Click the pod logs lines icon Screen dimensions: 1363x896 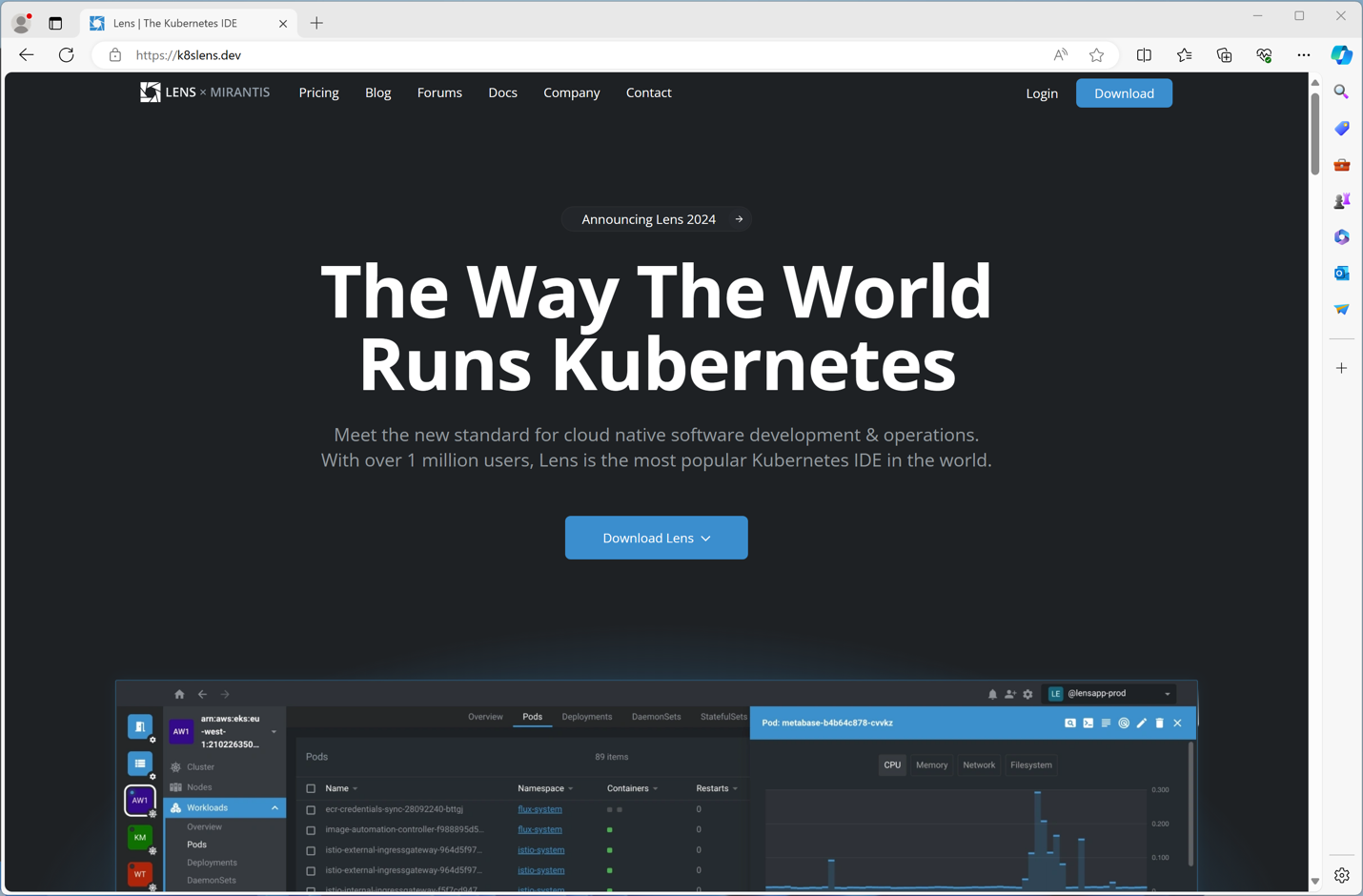coord(1106,723)
